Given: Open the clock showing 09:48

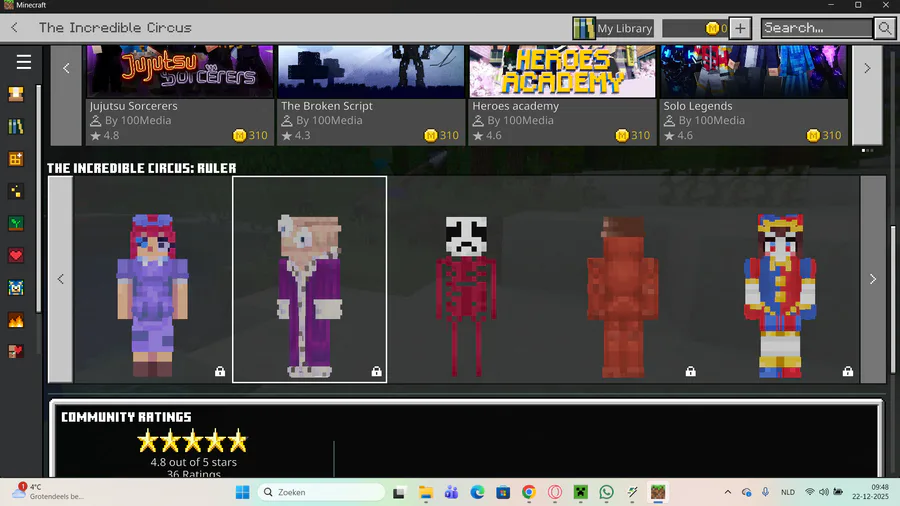Looking at the screenshot, I should point(870,492).
